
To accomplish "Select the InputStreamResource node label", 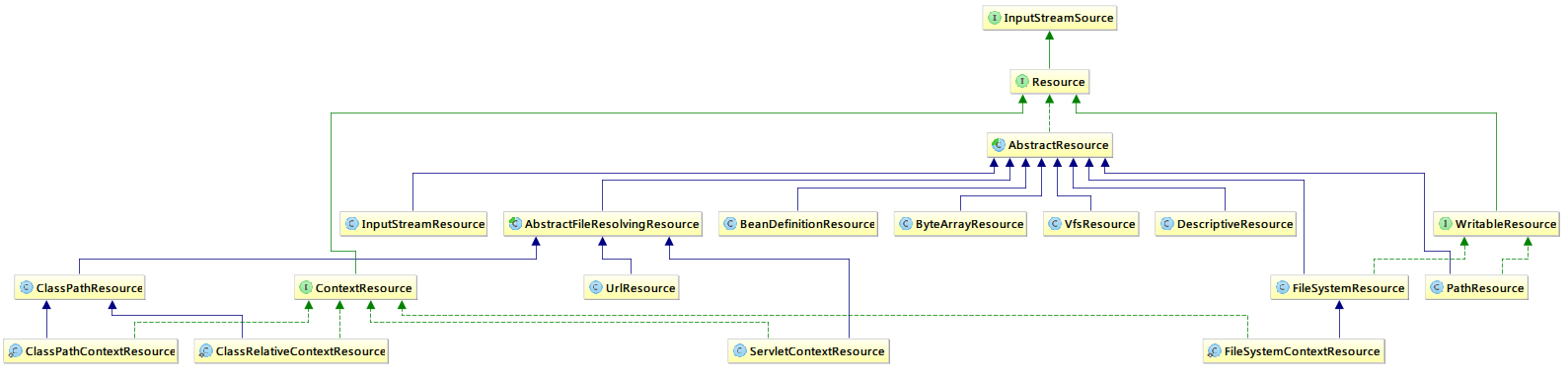I will click(x=422, y=224).
